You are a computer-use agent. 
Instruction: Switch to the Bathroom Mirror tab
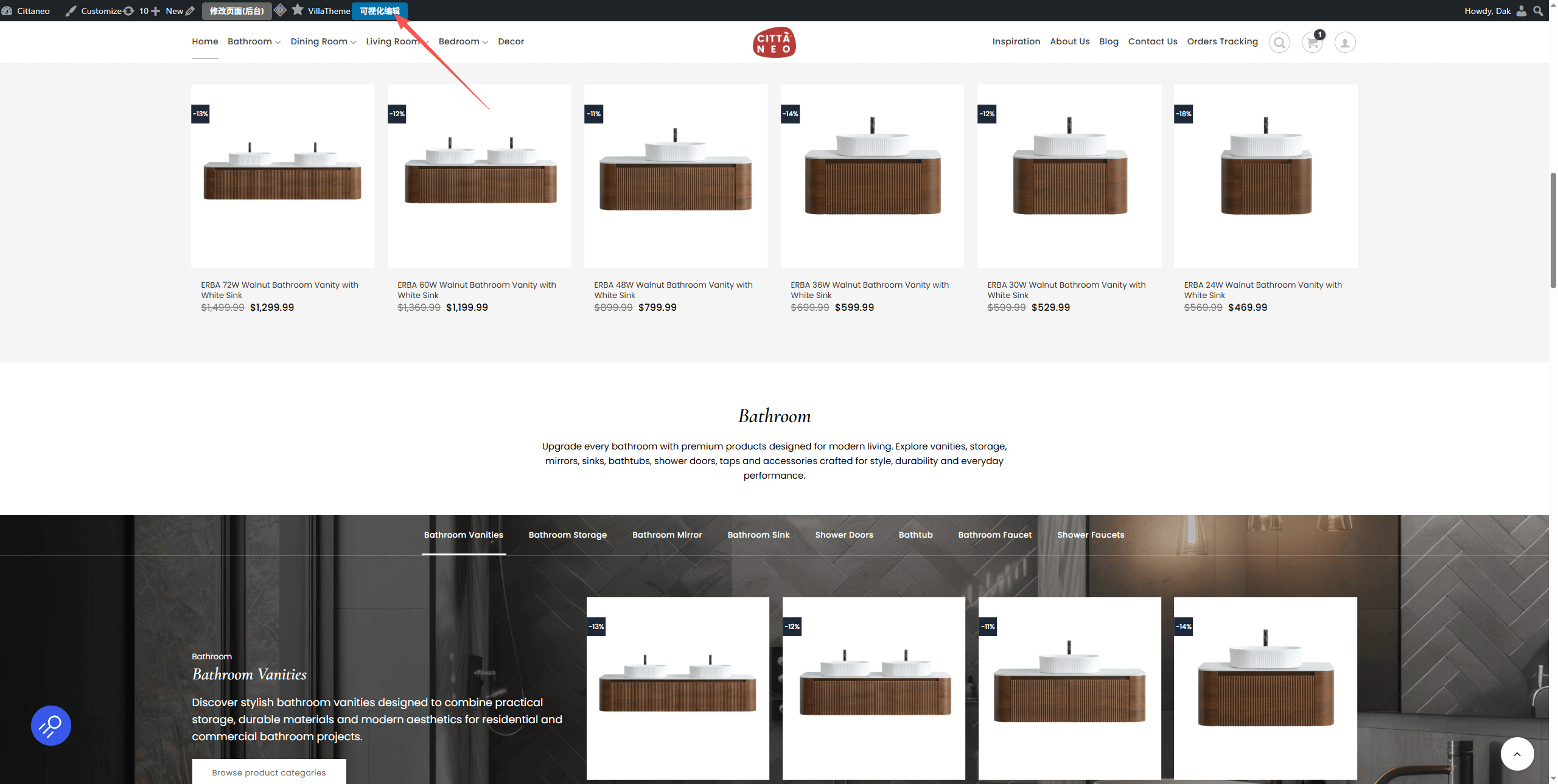click(x=667, y=535)
